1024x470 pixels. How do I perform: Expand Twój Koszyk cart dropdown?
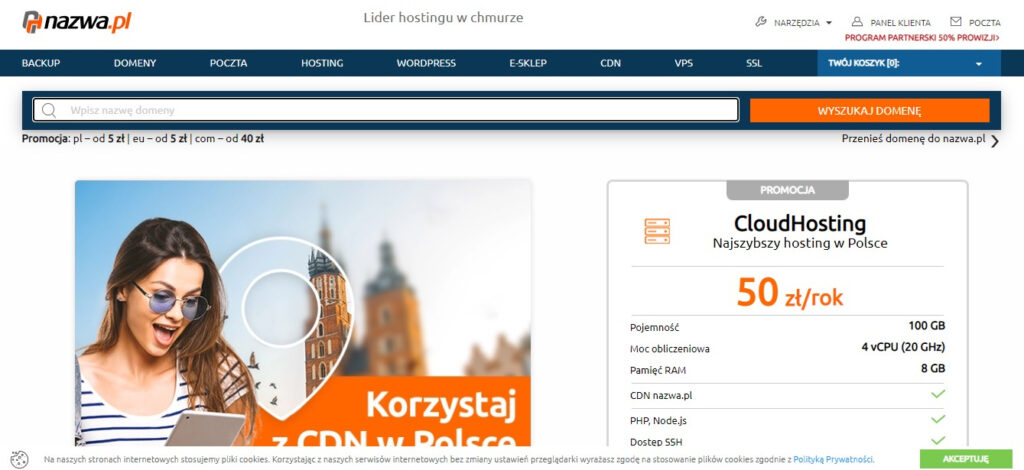979,64
